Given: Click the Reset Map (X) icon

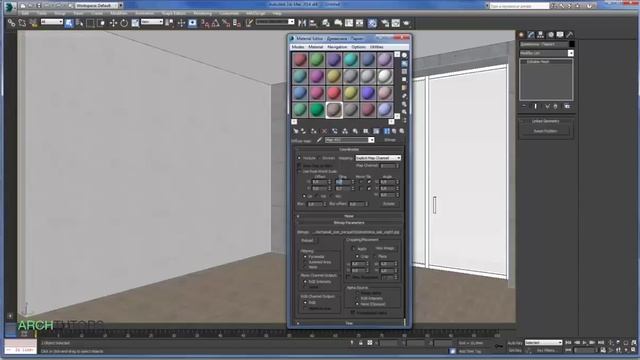Looking at the screenshot, I should click(324, 131).
